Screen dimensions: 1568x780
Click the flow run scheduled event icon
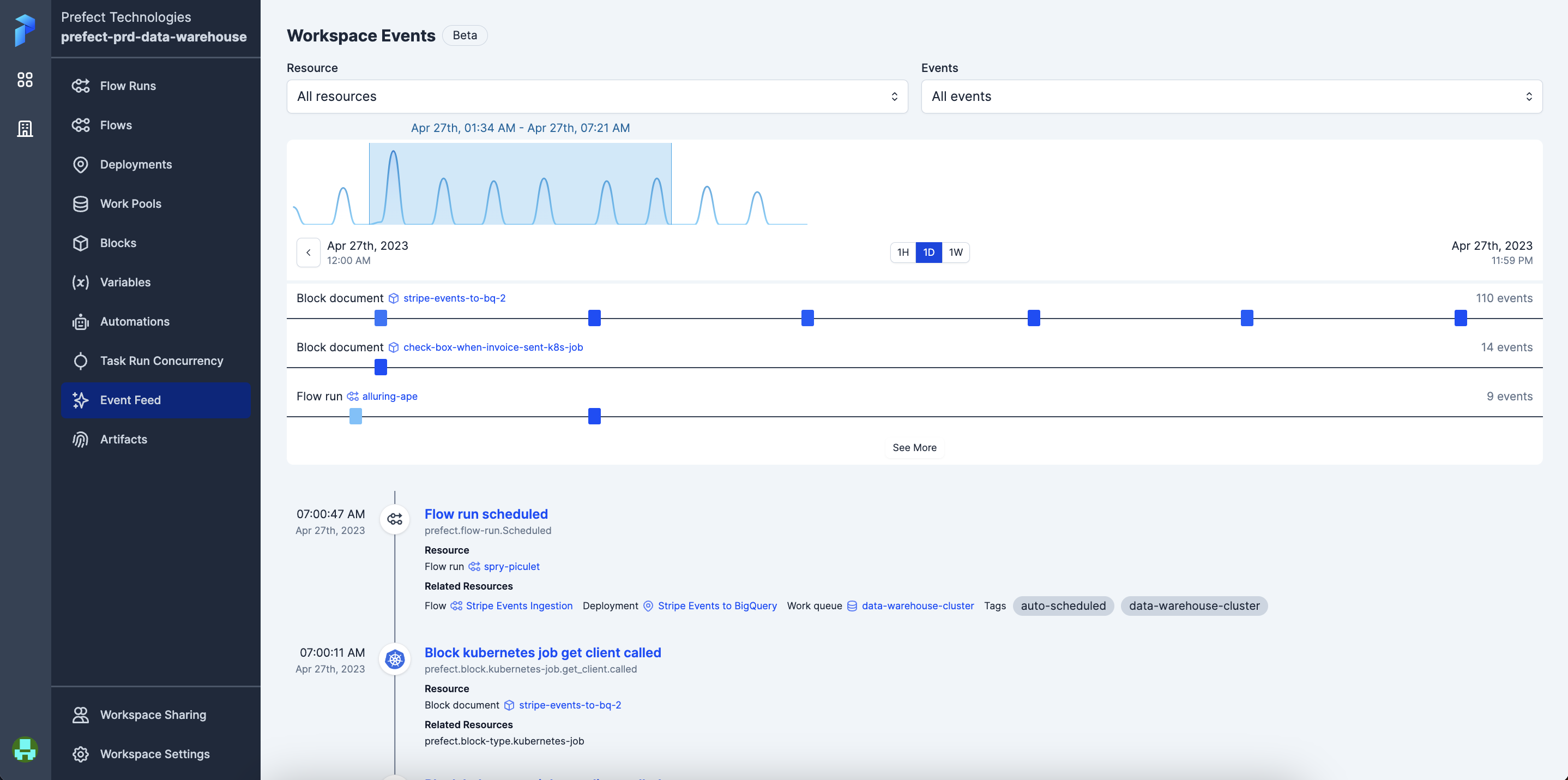tap(395, 519)
